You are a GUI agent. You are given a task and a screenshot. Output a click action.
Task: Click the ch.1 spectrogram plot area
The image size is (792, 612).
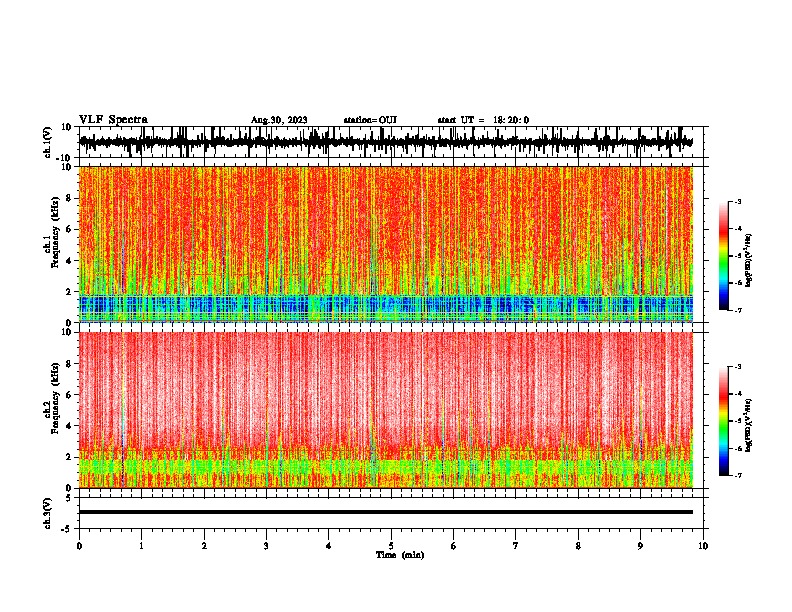click(386, 244)
